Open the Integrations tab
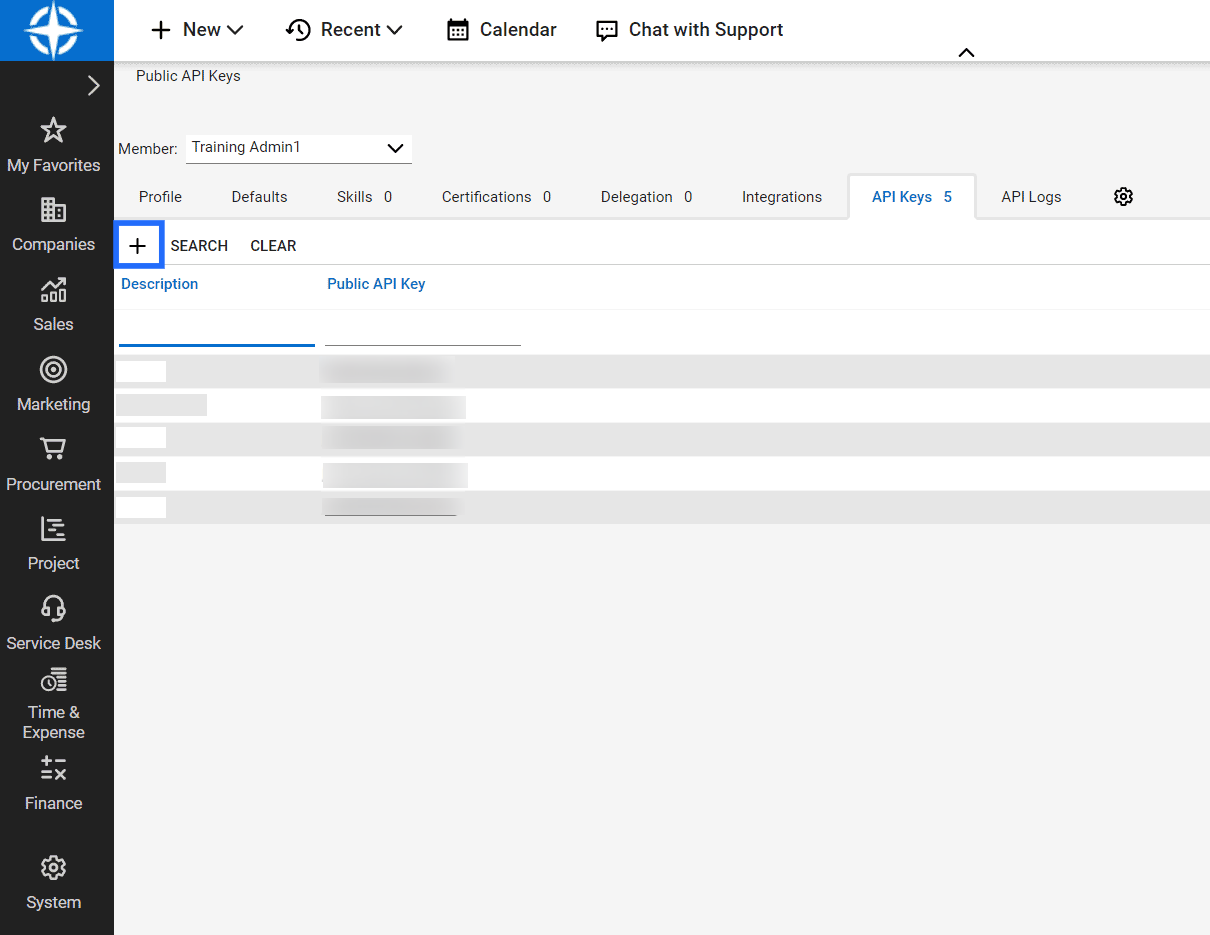Screen dimensions: 1210x935 pyautogui.click(x=782, y=197)
